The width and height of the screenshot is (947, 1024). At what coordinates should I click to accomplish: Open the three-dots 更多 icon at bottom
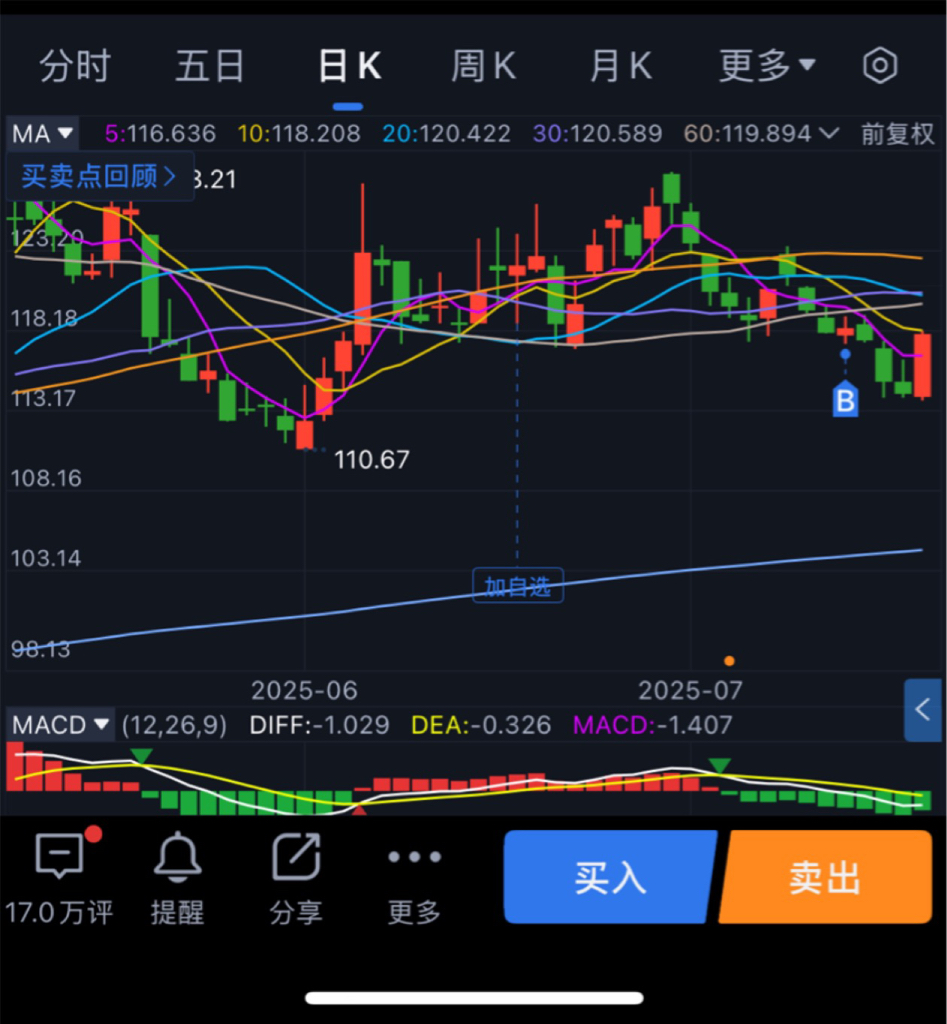[x=414, y=856]
